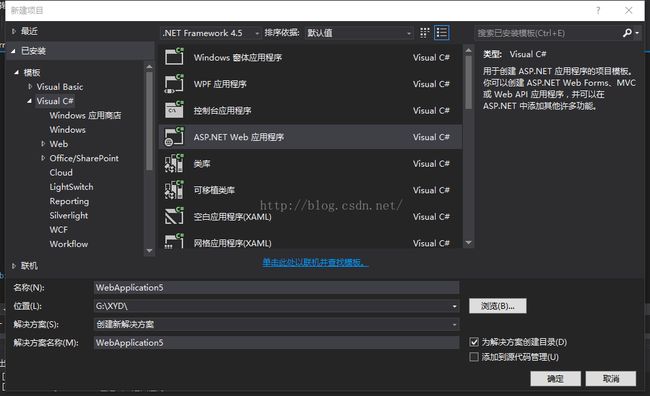Focus the 搜索已安装模板 search box
The height and width of the screenshot is (396, 650).
pyautogui.click(x=548, y=33)
